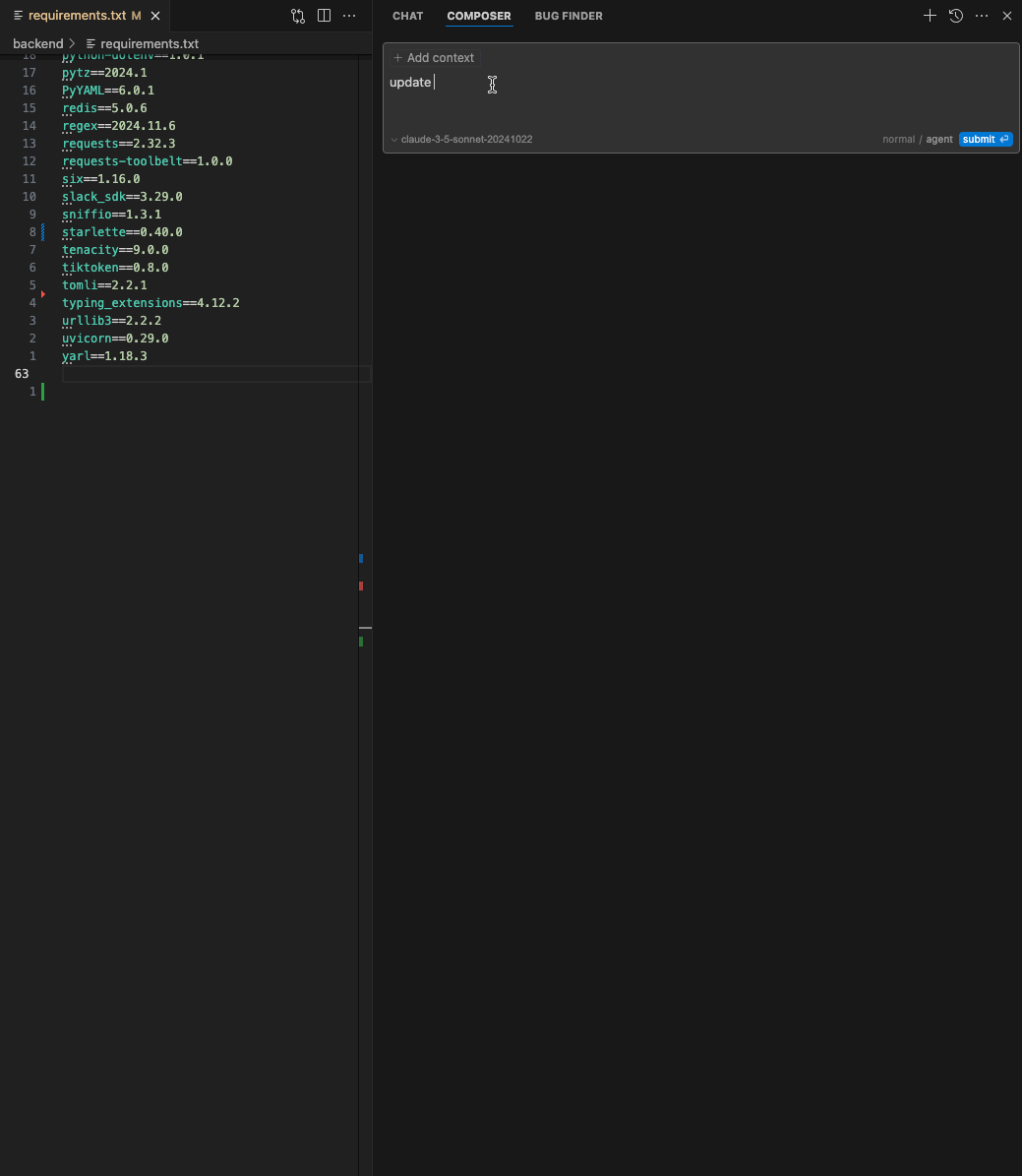Click the blue modified gutter marker beside starlette
The image size is (1022, 1176).
coord(42,231)
